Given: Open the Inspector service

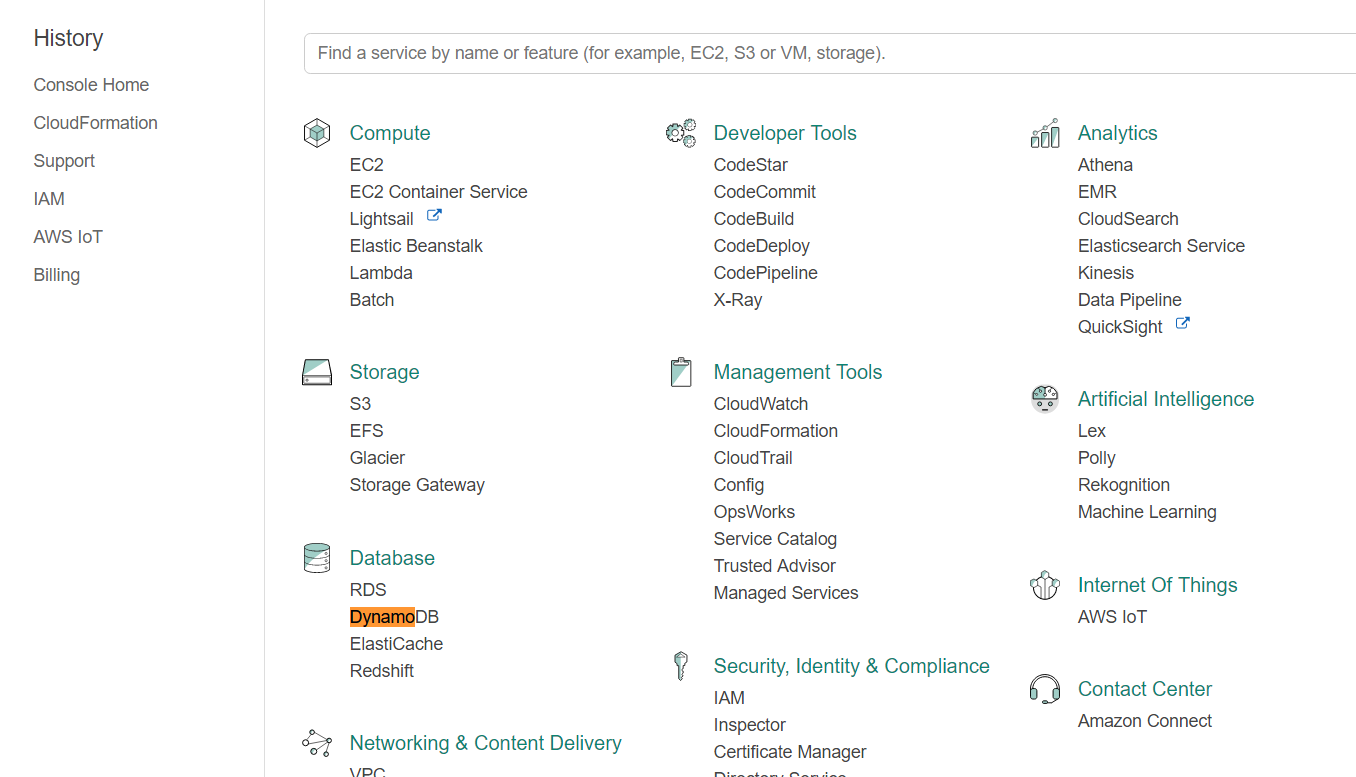Looking at the screenshot, I should tap(750, 725).
